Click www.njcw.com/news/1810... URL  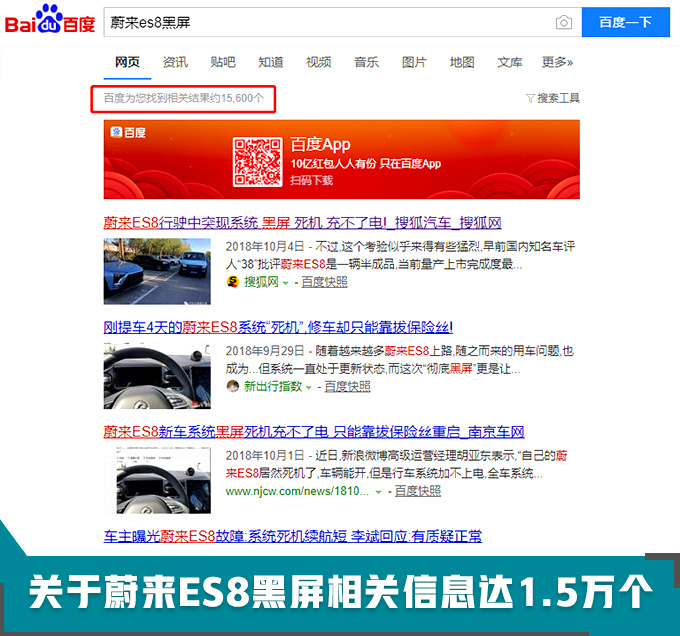click(x=297, y=491)
